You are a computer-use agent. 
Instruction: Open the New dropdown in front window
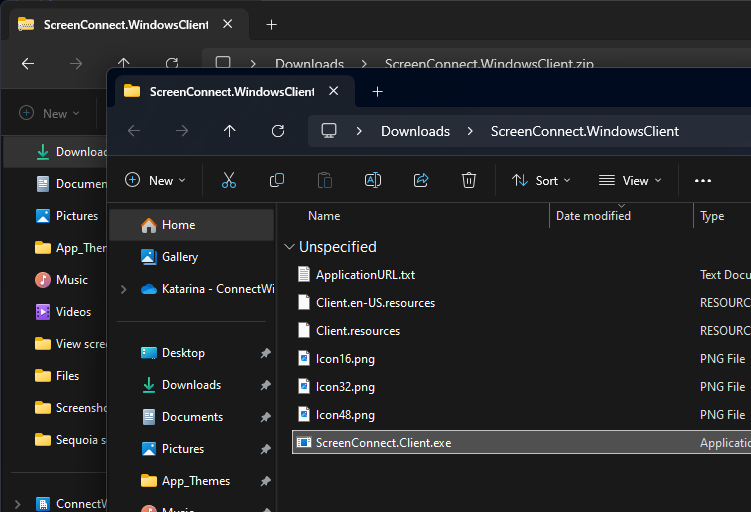coord(155,180)
